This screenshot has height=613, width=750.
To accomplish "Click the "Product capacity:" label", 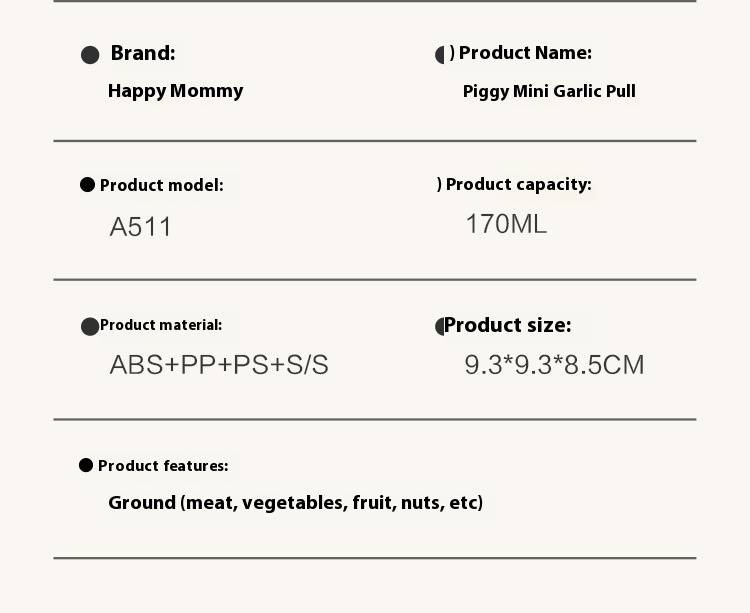I will coord(518,184).
